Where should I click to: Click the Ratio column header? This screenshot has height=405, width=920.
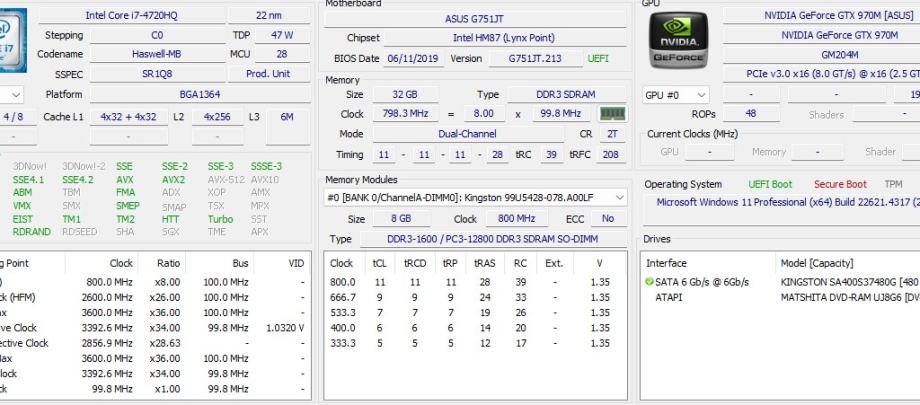169,263
